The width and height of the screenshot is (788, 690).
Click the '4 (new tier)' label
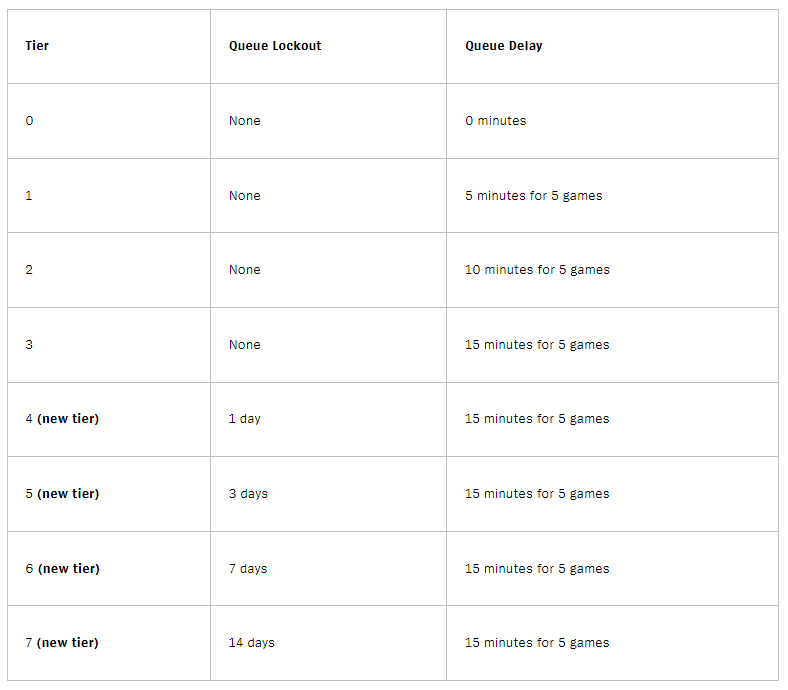[62, 419]
